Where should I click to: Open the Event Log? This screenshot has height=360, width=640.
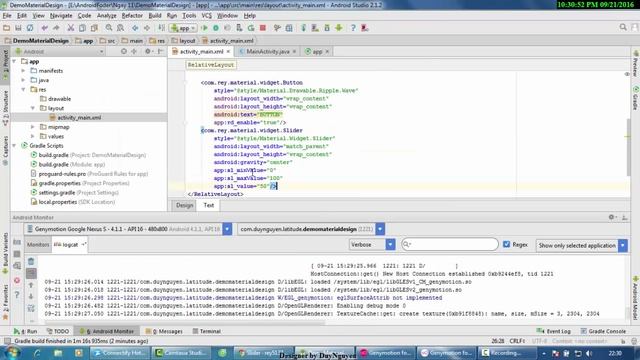[554, 331]
